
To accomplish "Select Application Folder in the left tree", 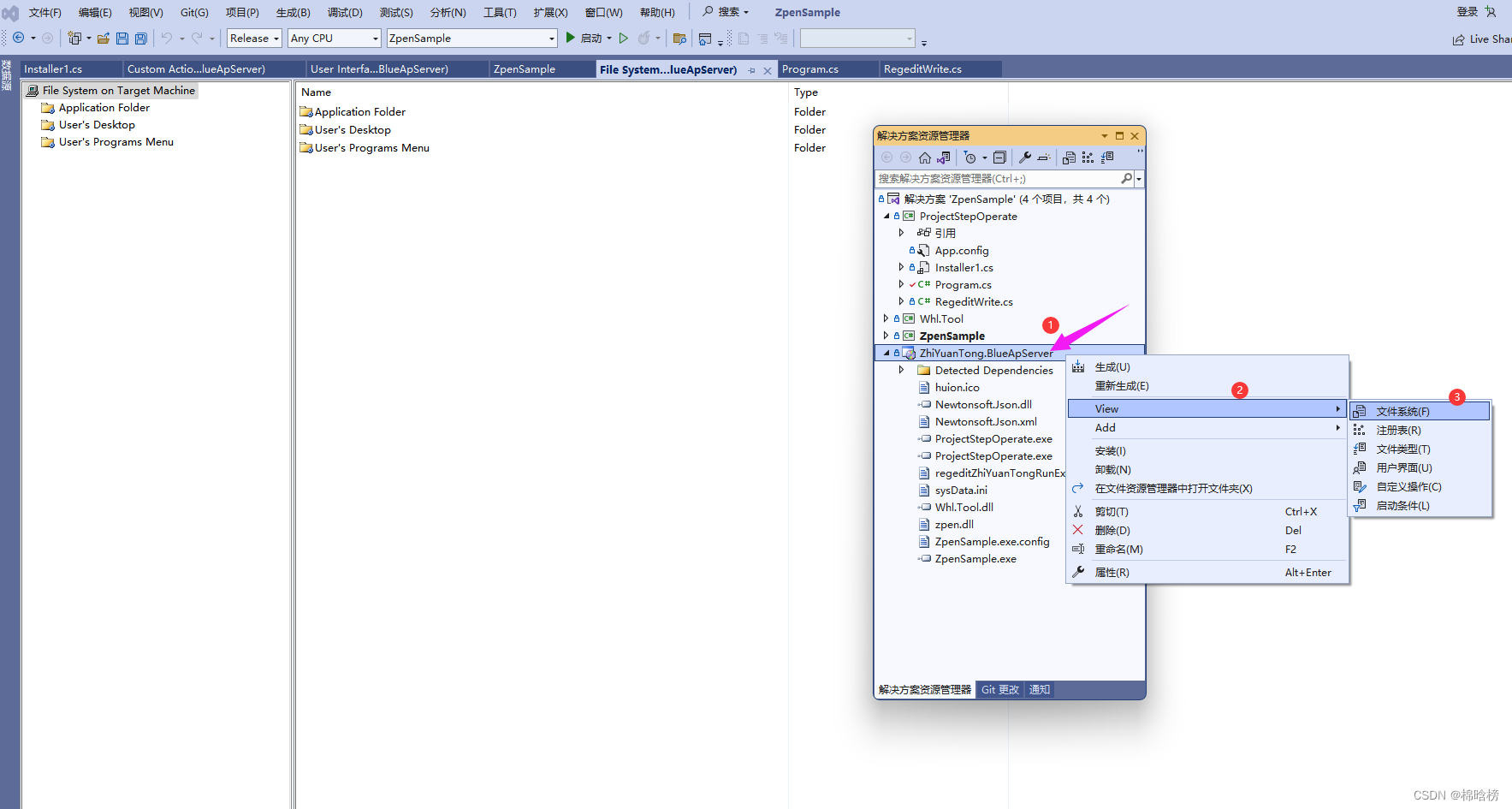I will pos(104,107).
